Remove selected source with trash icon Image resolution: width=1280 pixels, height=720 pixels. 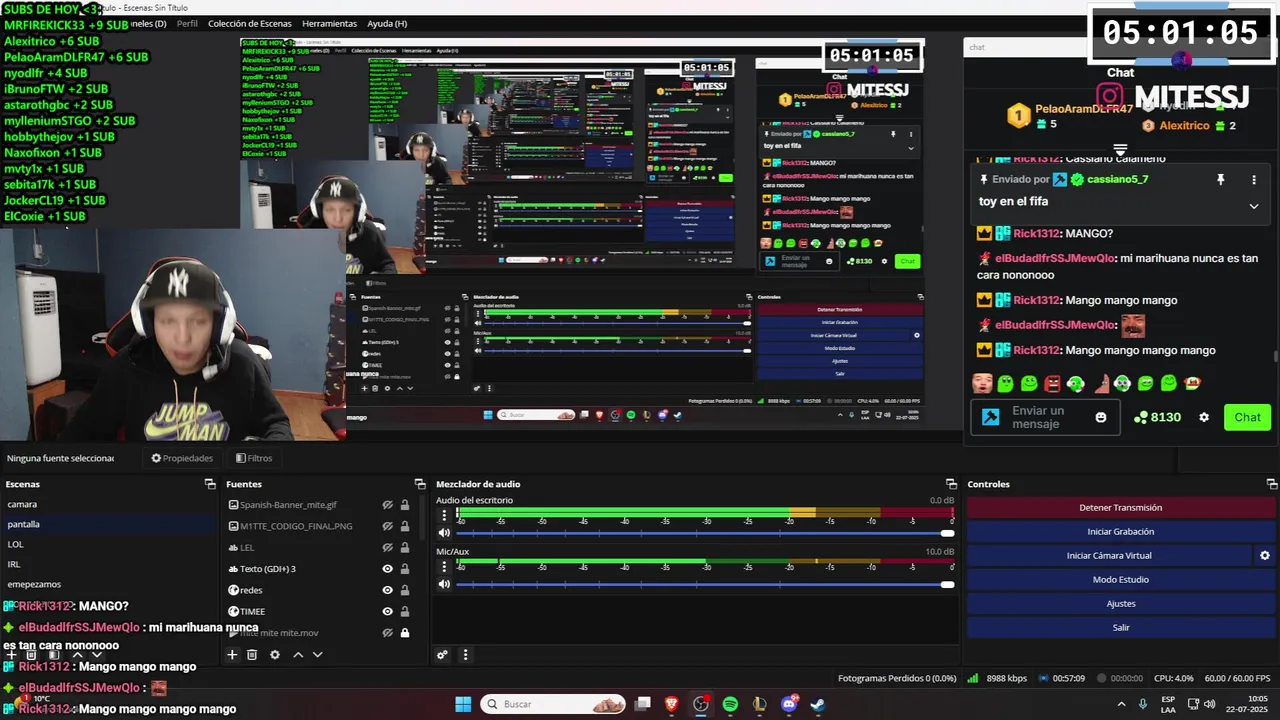252,655
